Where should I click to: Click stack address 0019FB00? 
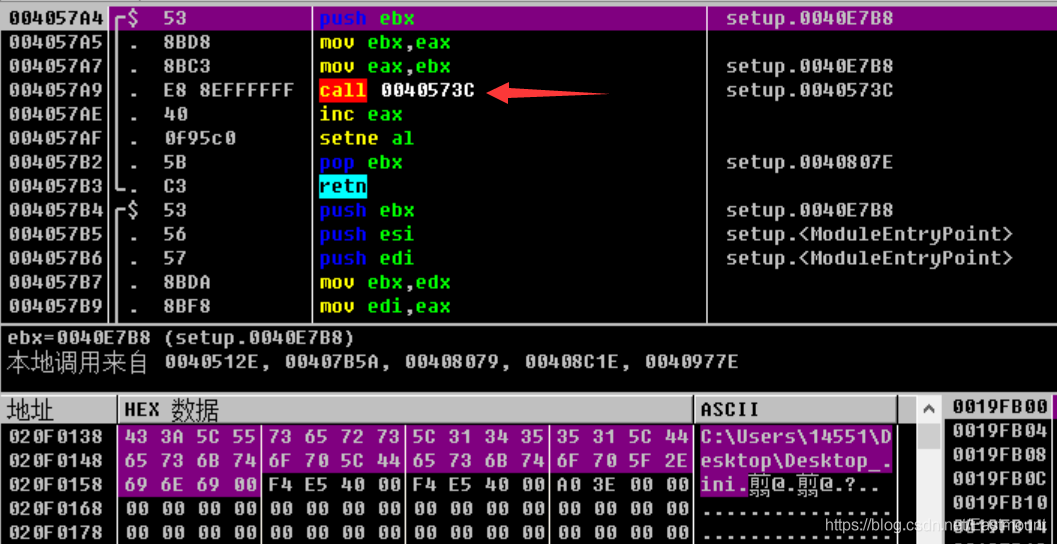1000,406
